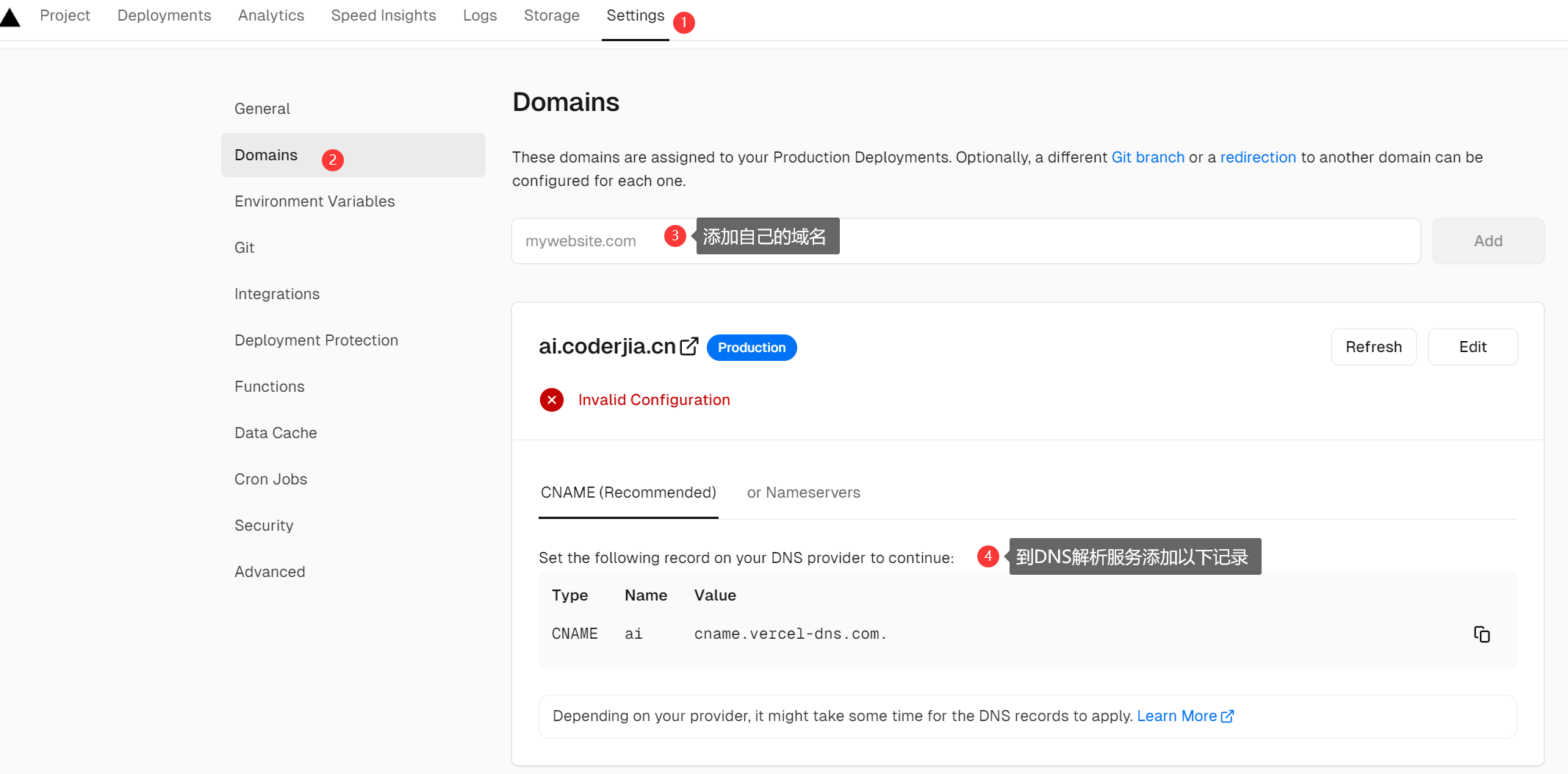Open external link icon beside ai.coderjia.cn
Image resolution: width=1568 pixels, height=774 pixels.
pos(689,346)
